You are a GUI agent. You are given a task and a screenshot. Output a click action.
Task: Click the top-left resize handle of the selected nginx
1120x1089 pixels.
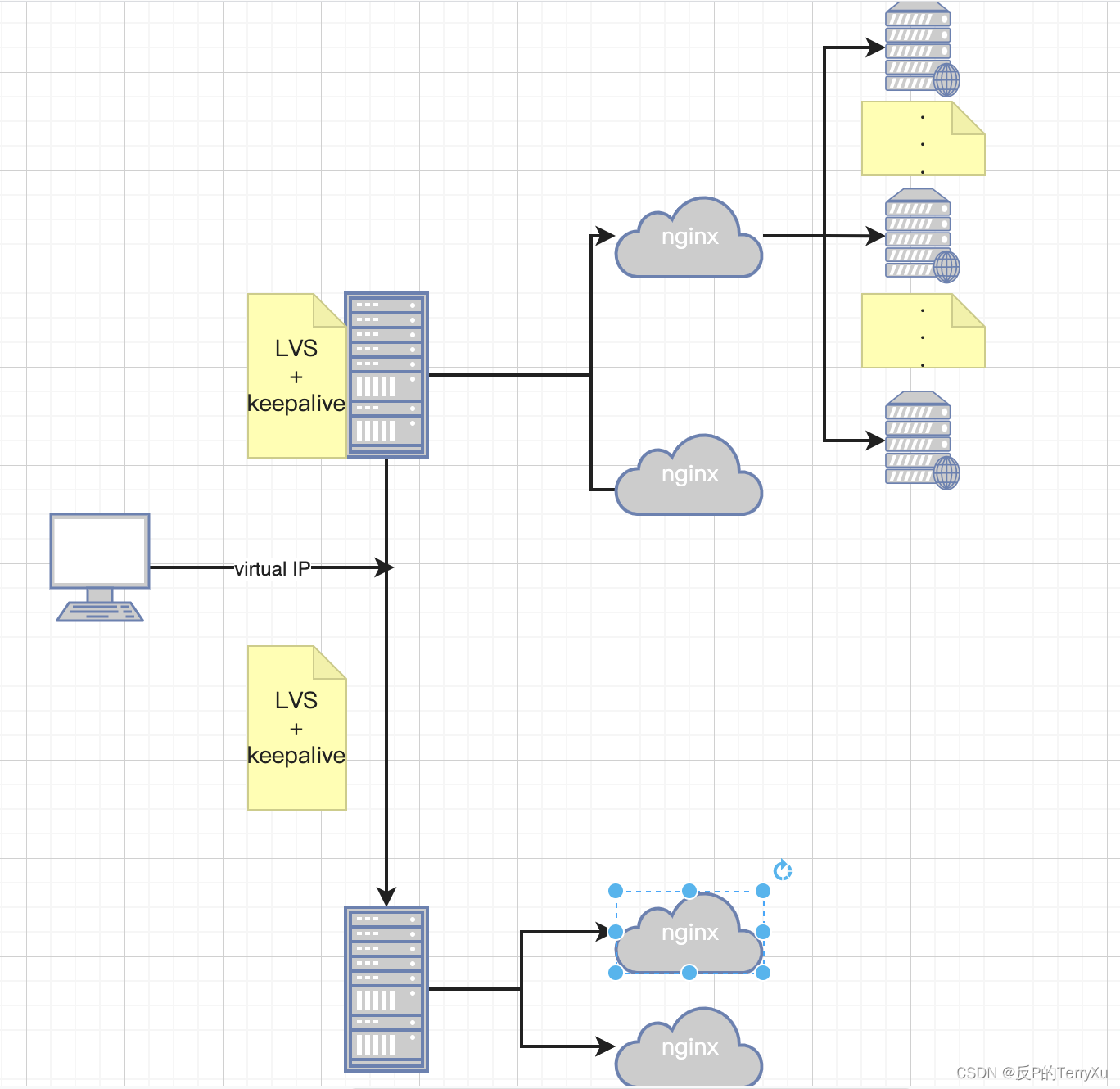616,891
